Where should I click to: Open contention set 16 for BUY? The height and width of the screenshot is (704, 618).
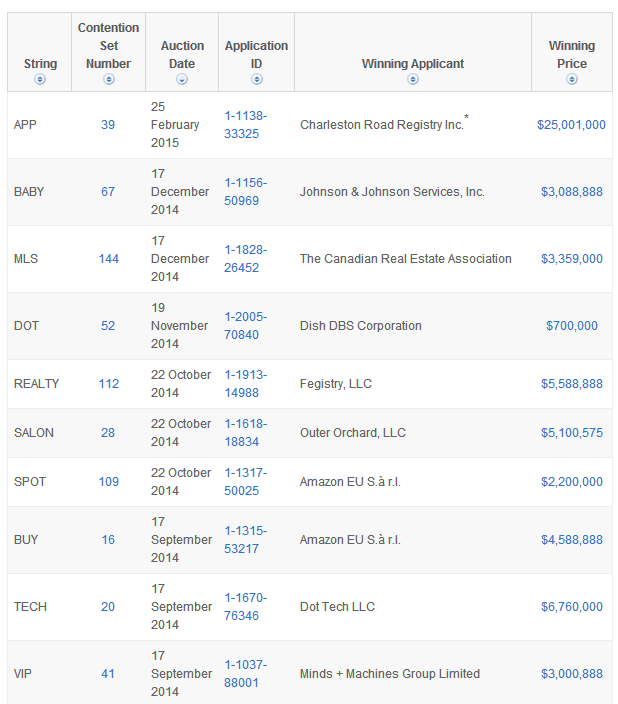click(x=108, y=540)
